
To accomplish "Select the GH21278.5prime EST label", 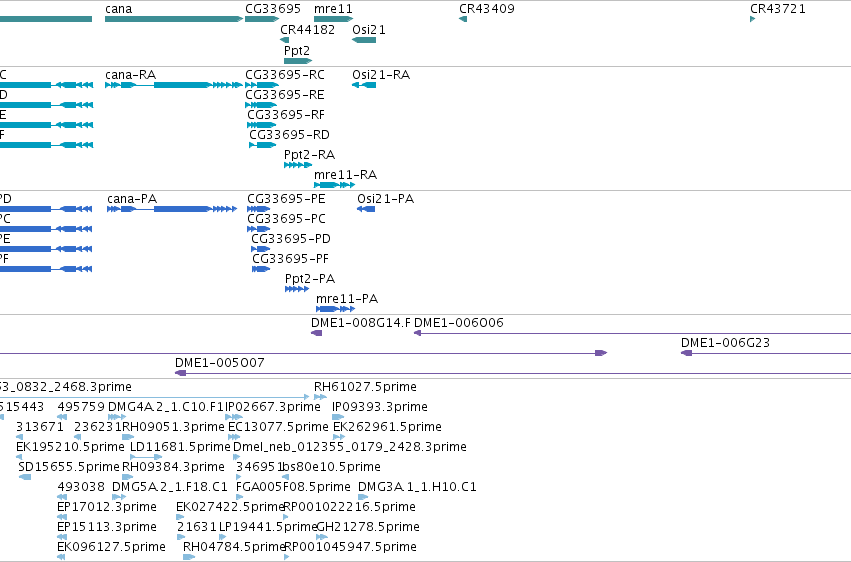I will coord(367,527).
